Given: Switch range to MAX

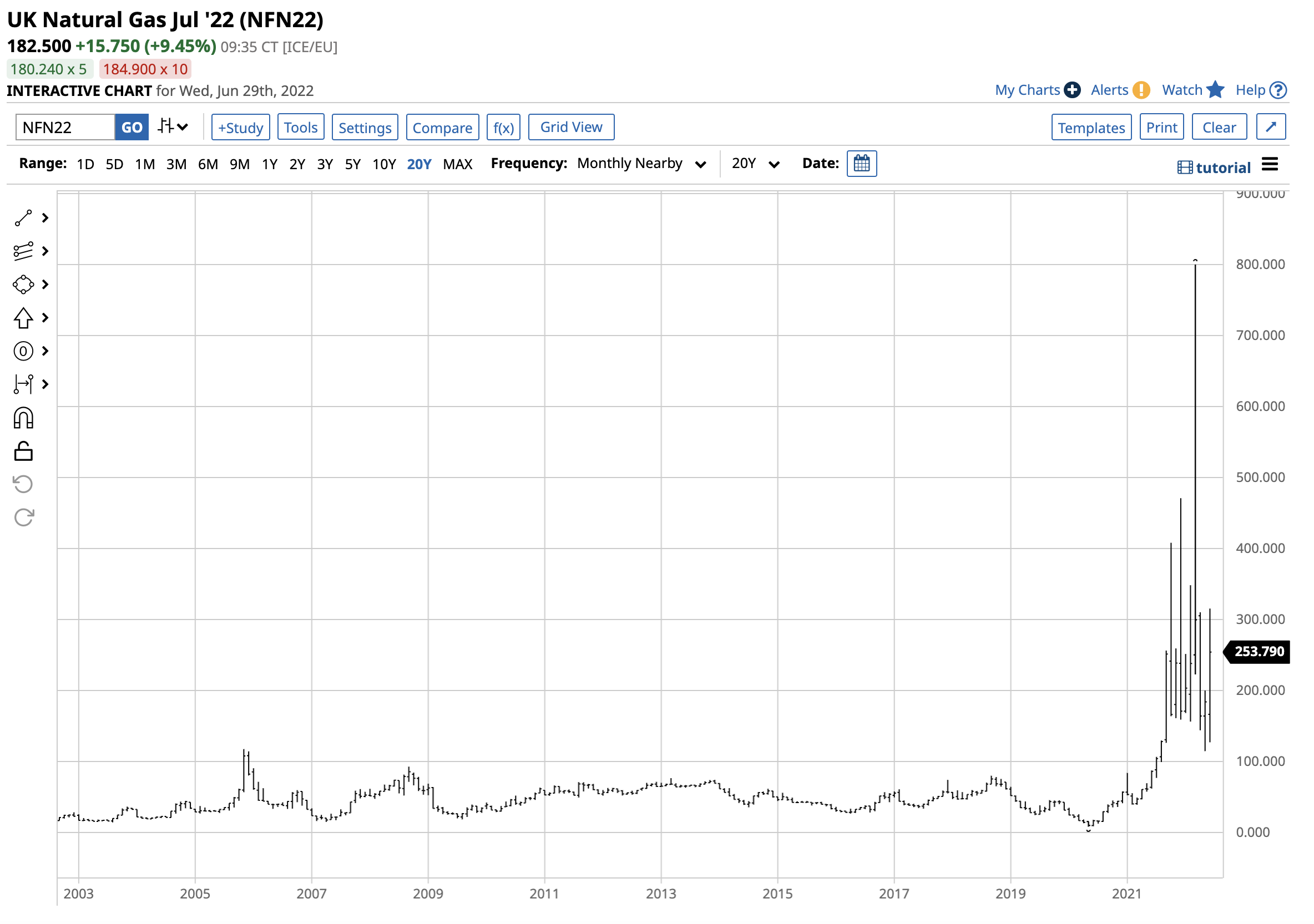Looking at the screenshot, I should [457, 165].
